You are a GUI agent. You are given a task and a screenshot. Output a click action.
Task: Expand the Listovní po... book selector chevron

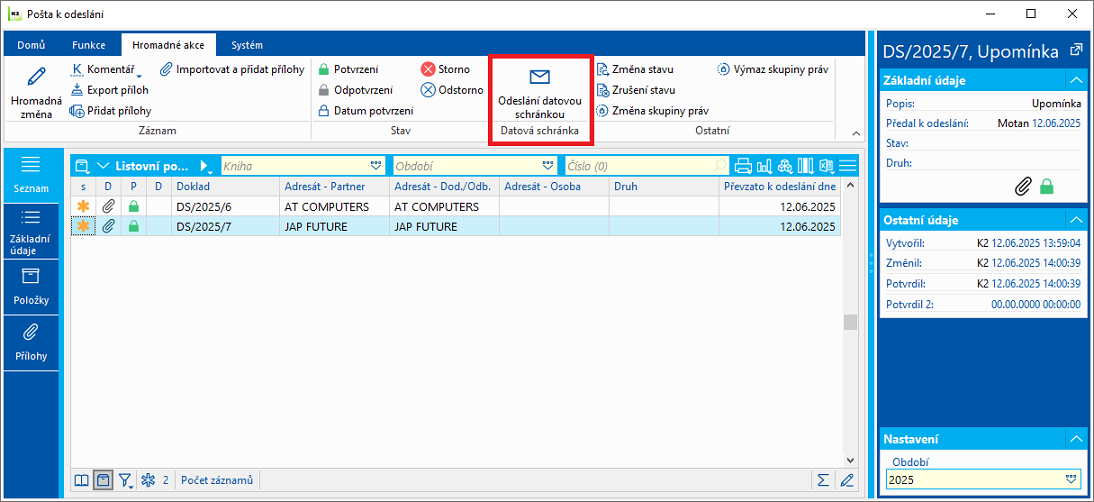103,166
